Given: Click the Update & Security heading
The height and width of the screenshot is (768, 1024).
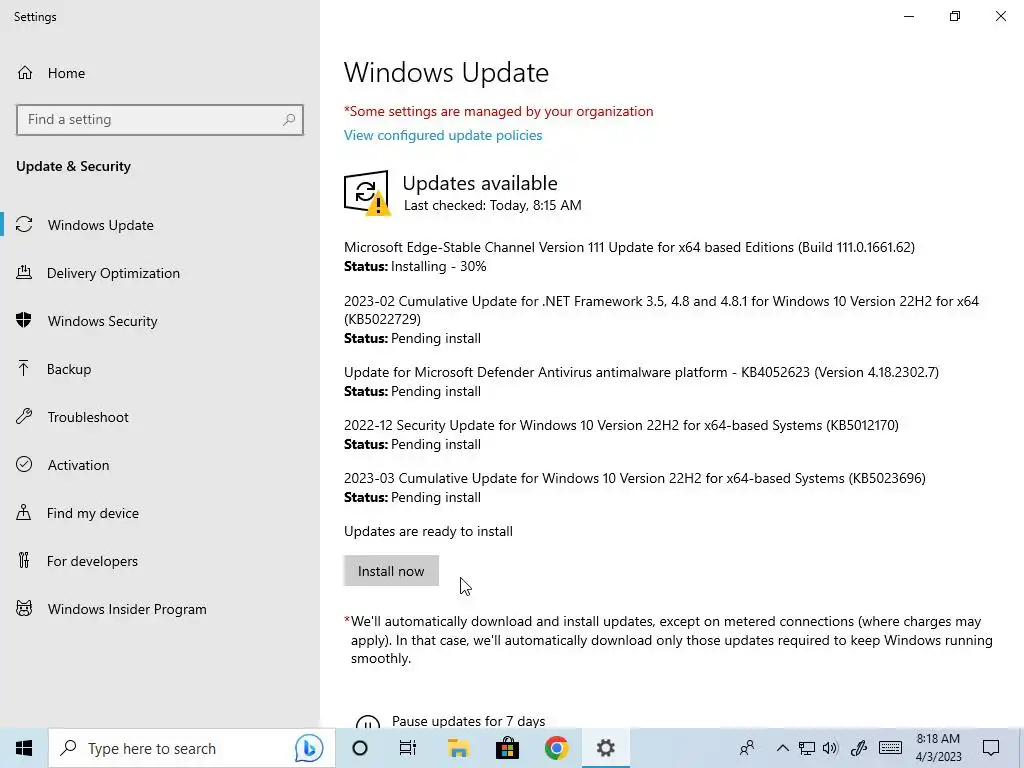Looking at the screenshot, I should [73, 167].
